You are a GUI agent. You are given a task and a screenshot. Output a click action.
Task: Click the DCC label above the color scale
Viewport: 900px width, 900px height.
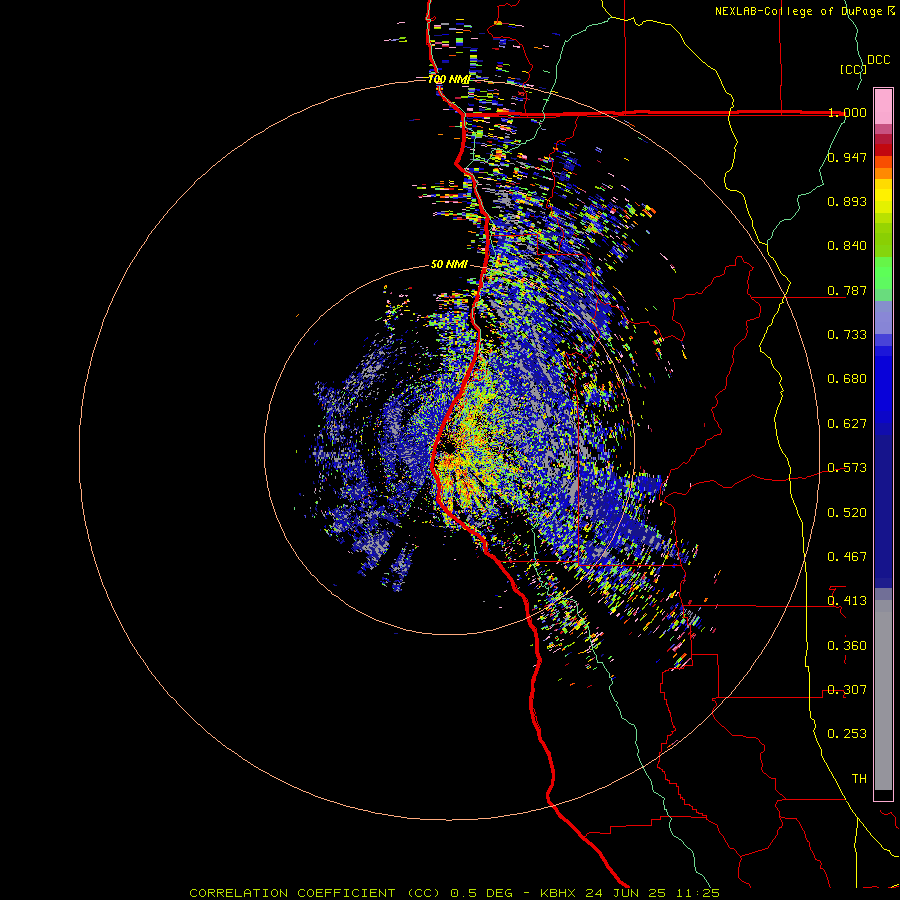click(x=878, y=60)
